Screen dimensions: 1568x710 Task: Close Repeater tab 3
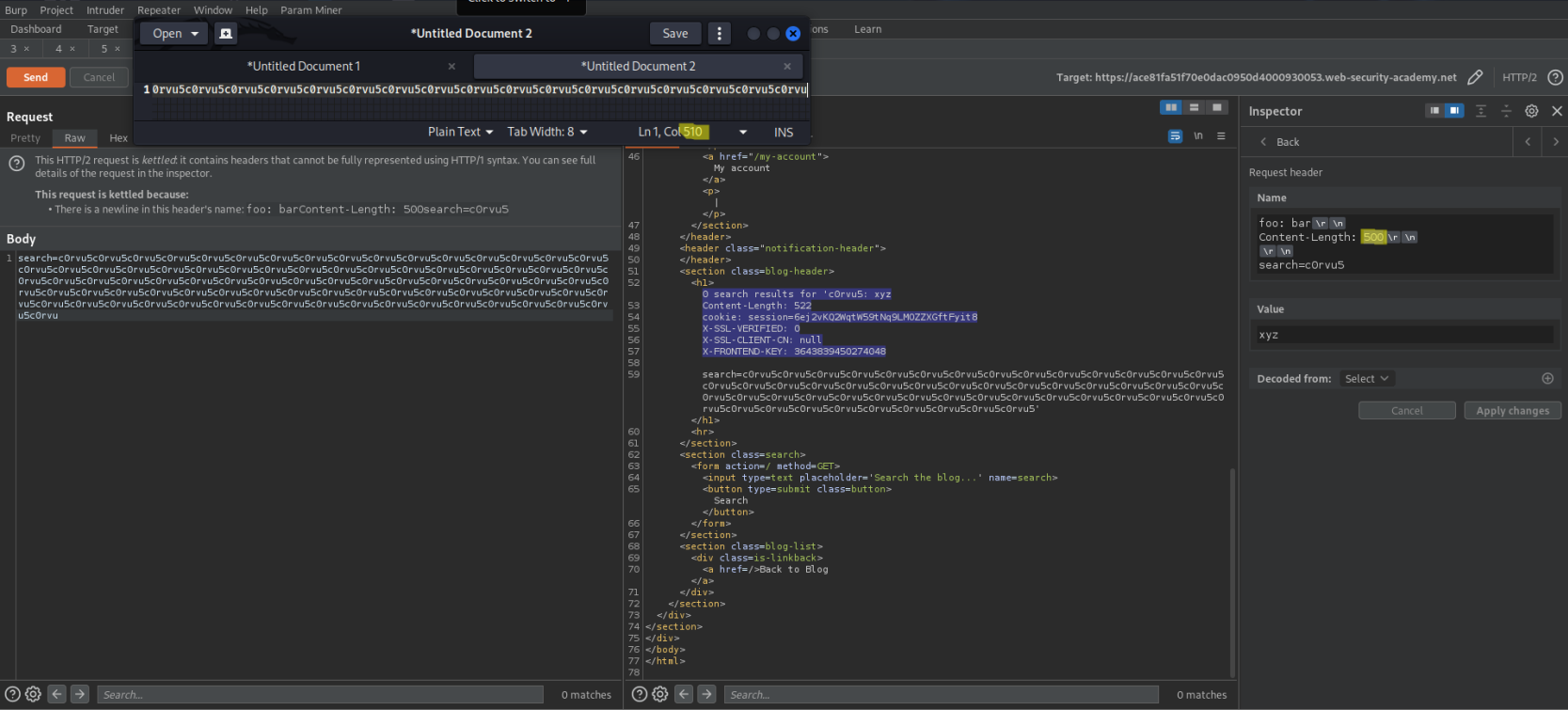click(26, 49)
